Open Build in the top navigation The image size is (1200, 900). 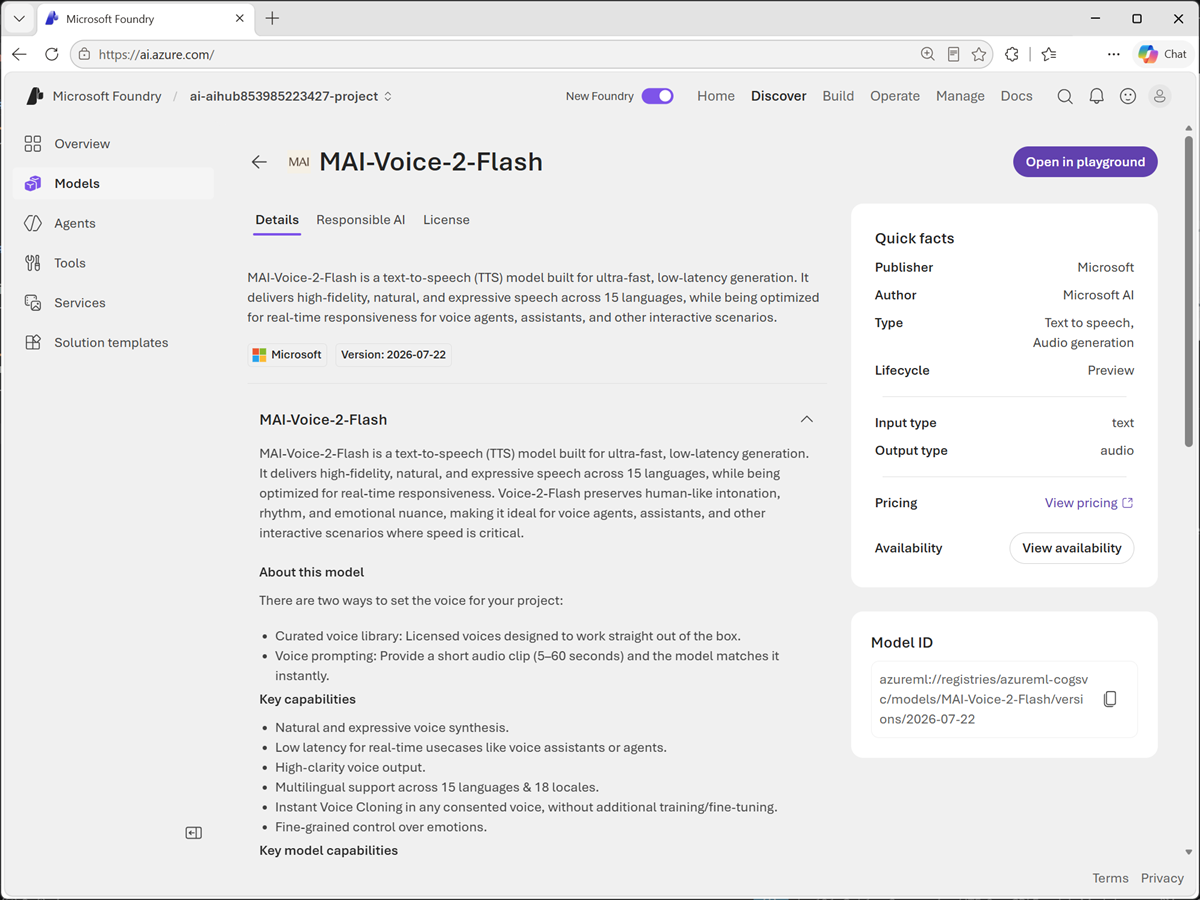[x=838, y=96]
